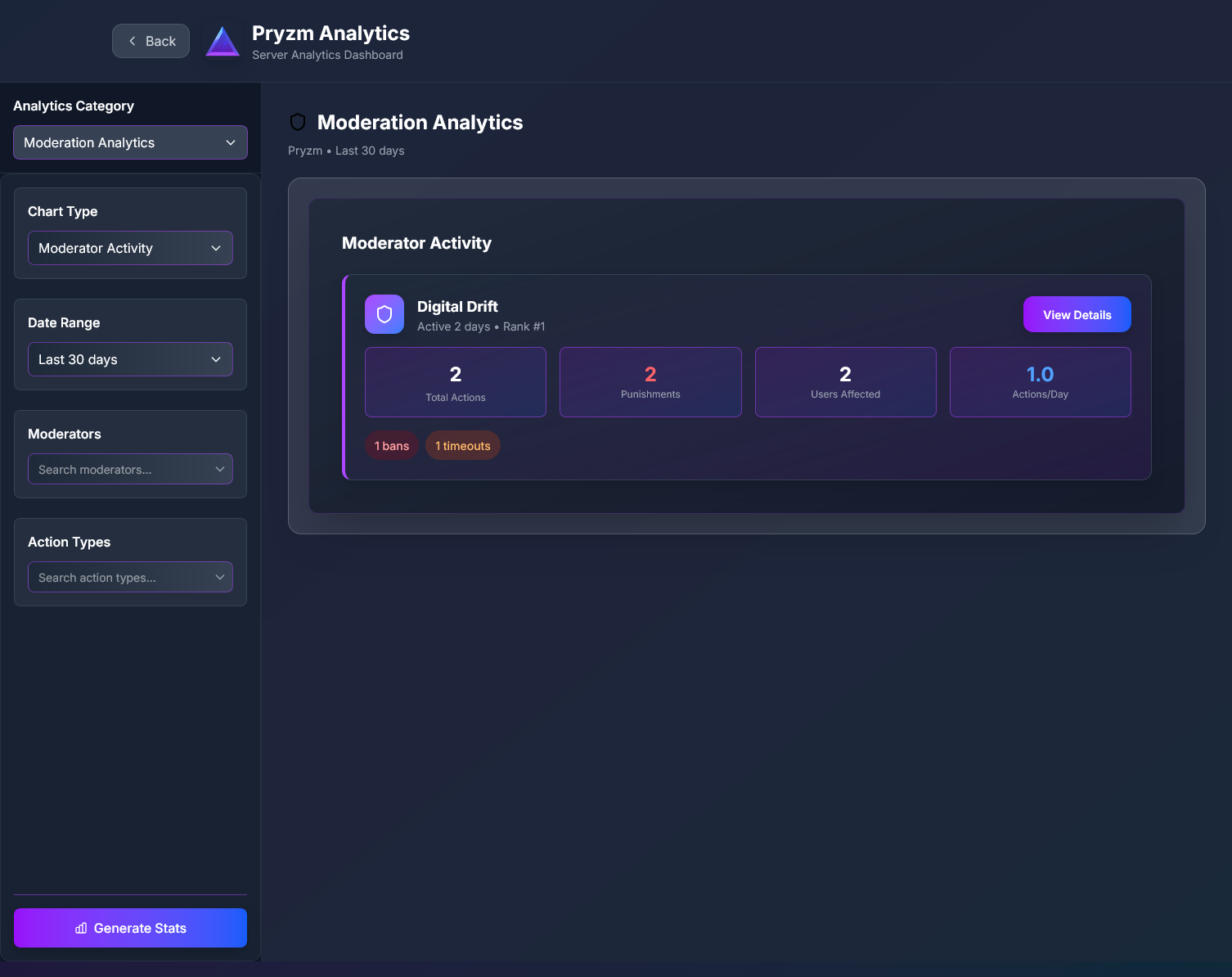This screenshot has height=977, width=1232.
Task: Click View Details for Digital Drift
Action: pyautogui.click(x=1077, y=314)
